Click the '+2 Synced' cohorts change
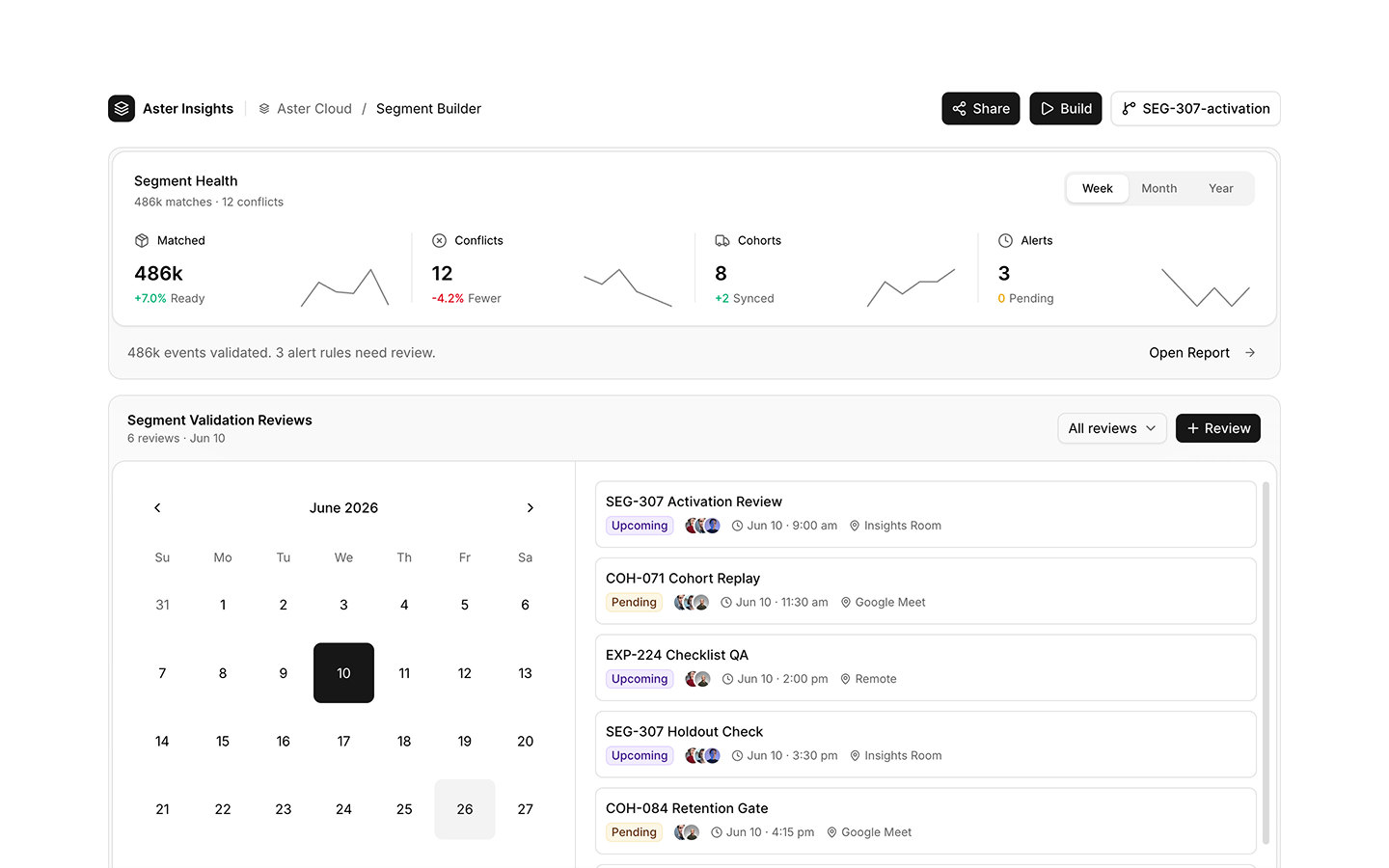 click(745, 299)
